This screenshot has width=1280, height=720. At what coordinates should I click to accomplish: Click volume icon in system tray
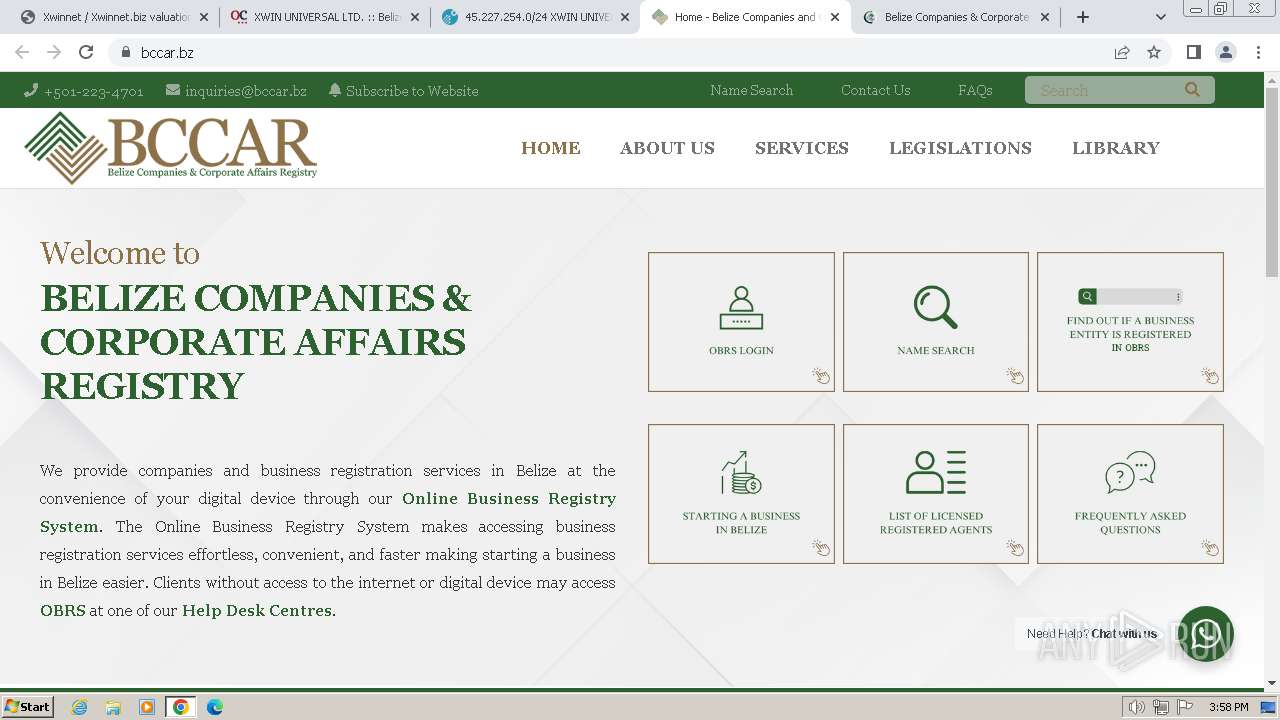[x=1137, y=707]
